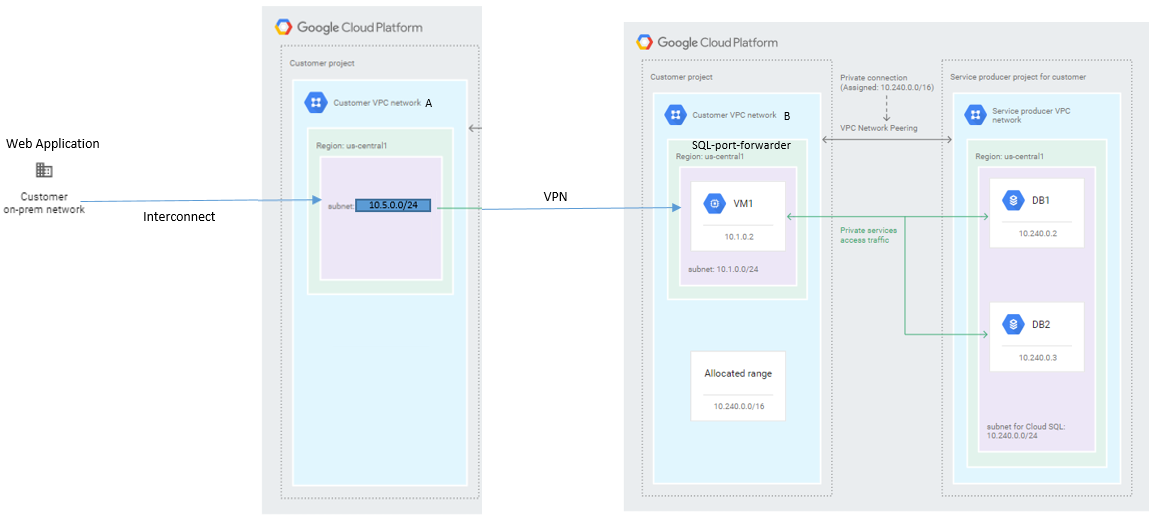1158x526 pixels.
Task: Click the 10.240.0.0/16 value in Allocated range
Action: 738,406
